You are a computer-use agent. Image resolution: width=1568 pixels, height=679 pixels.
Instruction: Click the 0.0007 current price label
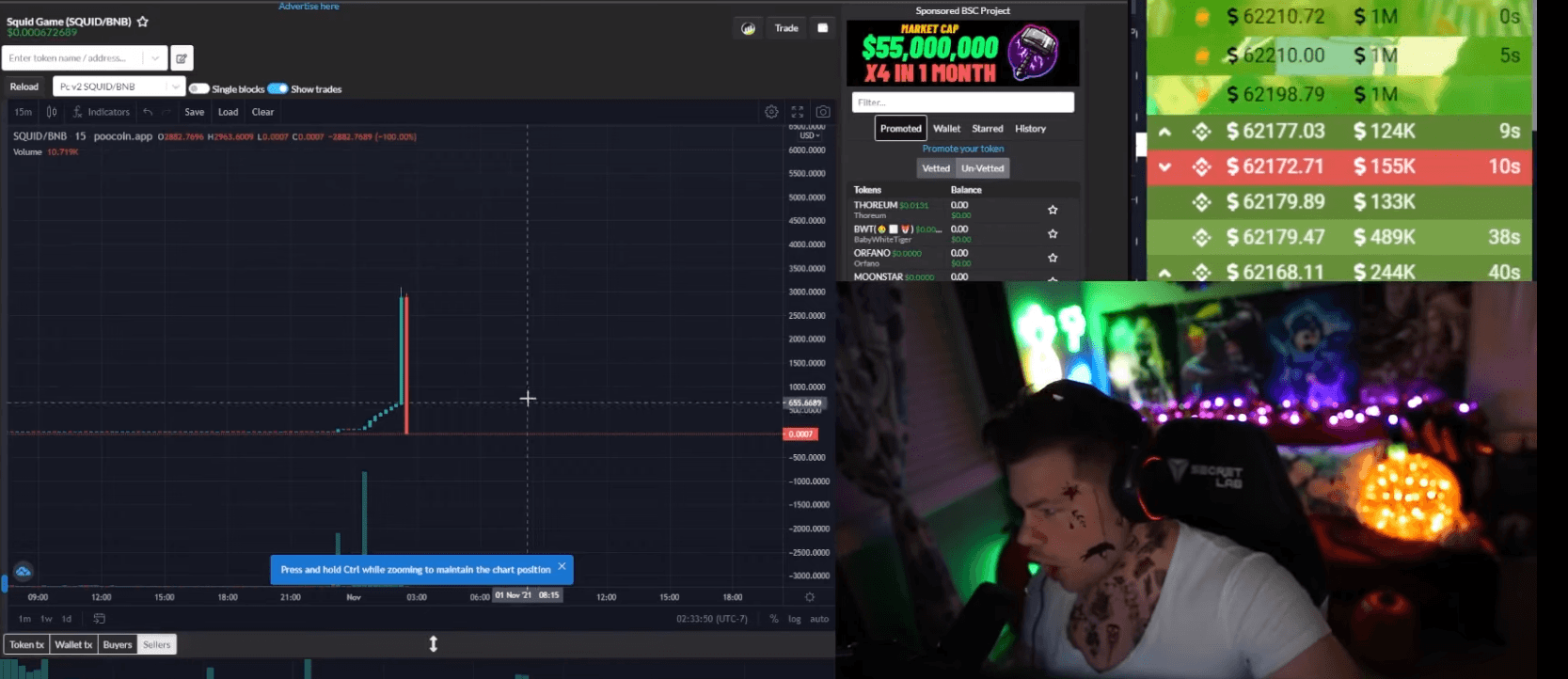point(800,434)
